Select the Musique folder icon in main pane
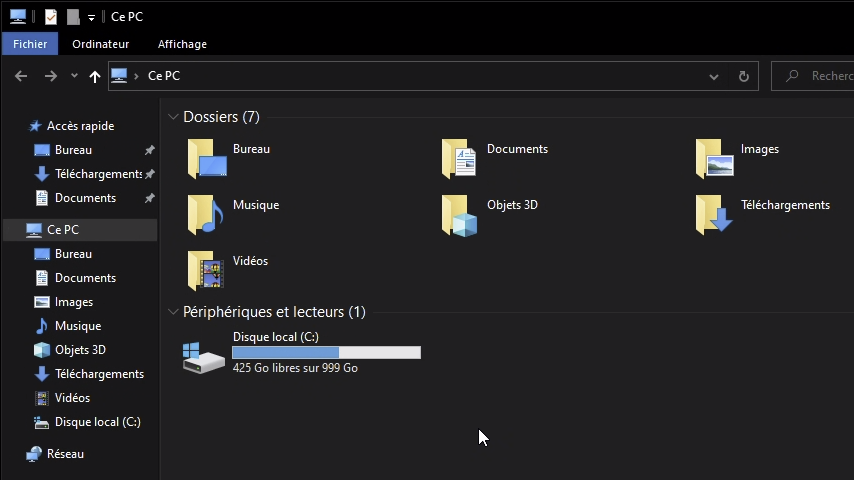 (205, 215)
